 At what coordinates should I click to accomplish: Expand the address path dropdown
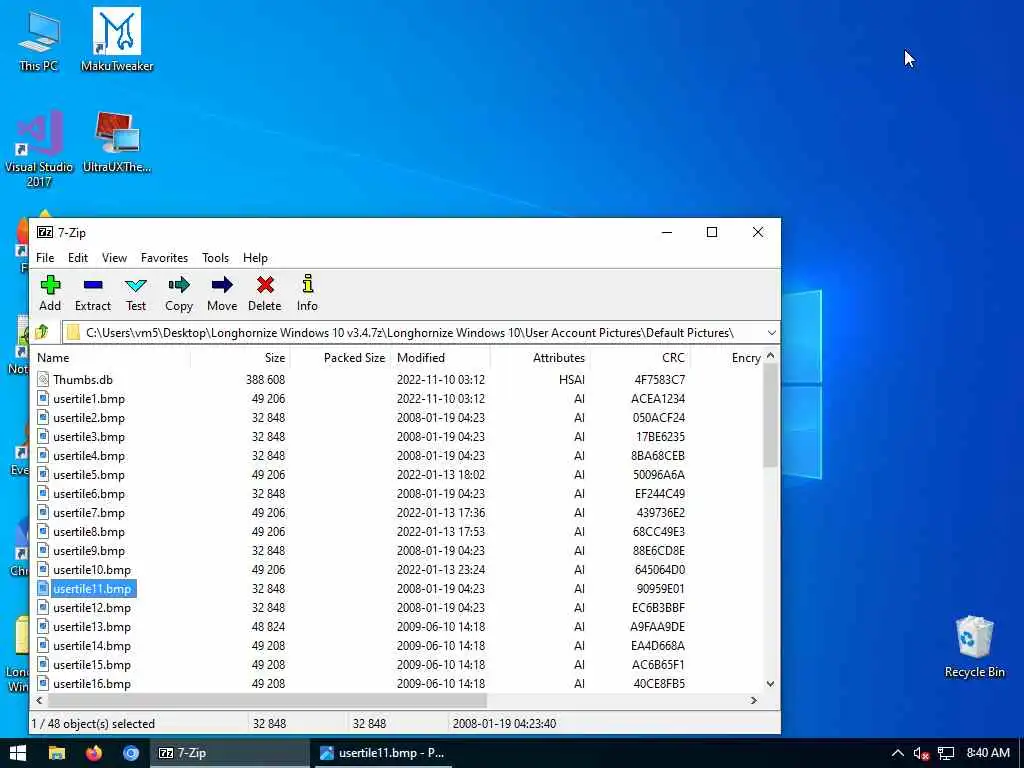[x=771, y=332]
